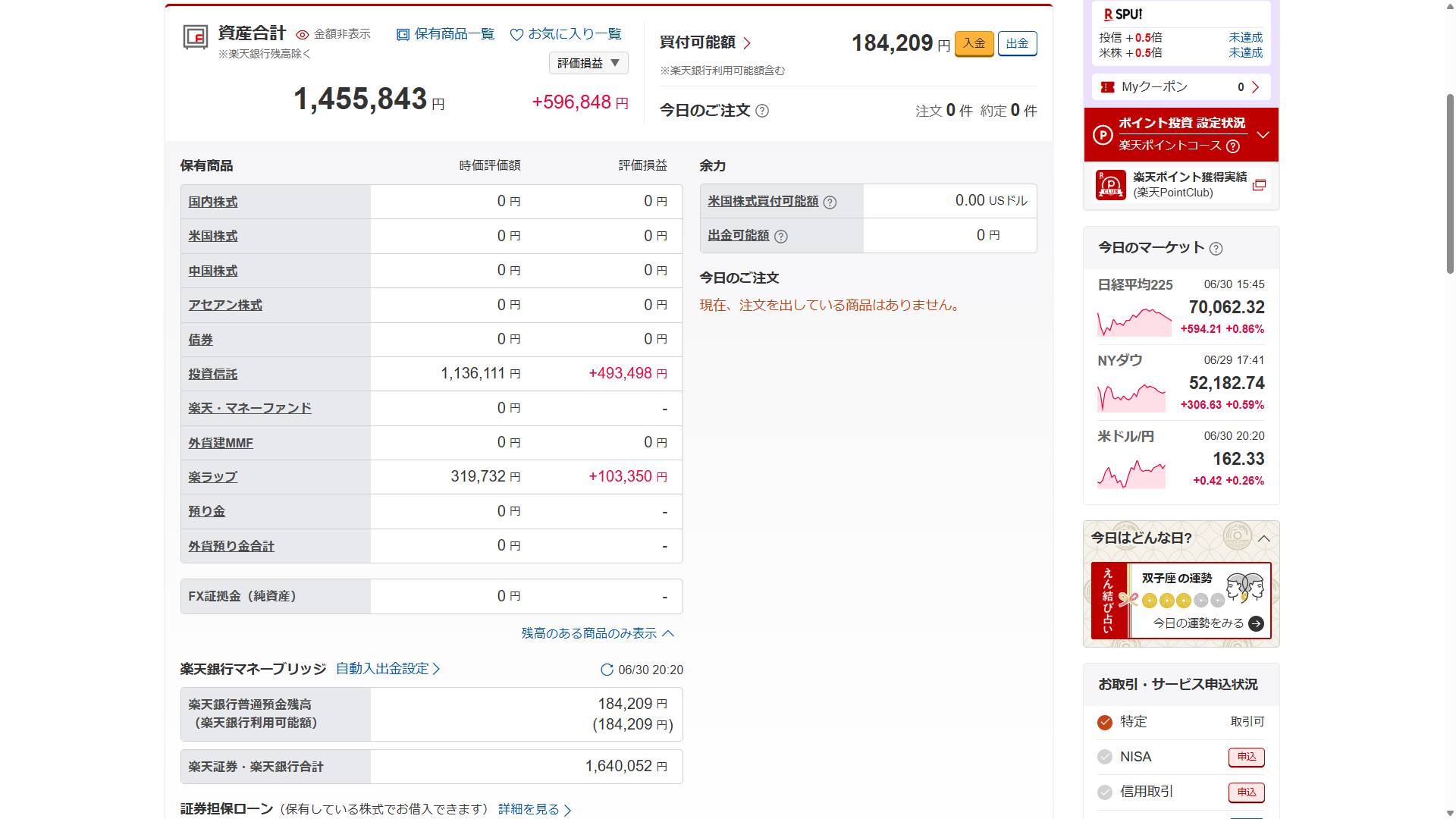Open 保有商品一覧 link
The height and width of the screenshot is (819, 1456).
445,34
